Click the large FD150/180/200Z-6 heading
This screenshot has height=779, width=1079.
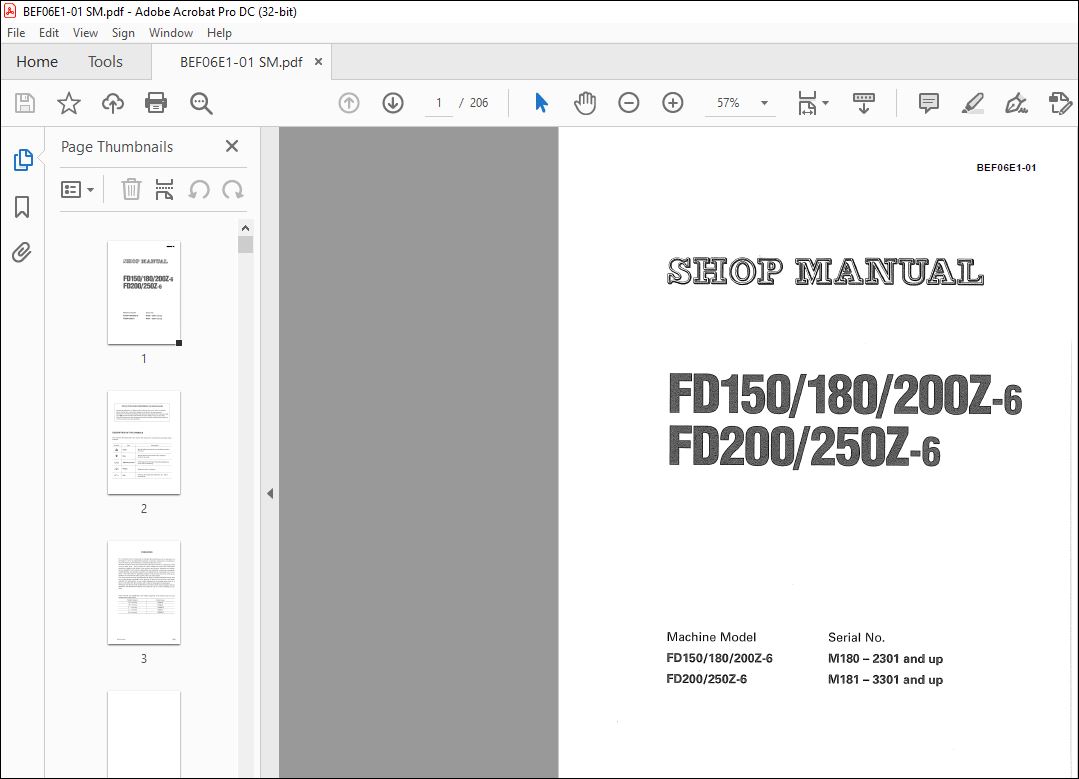tap(845, 395)
